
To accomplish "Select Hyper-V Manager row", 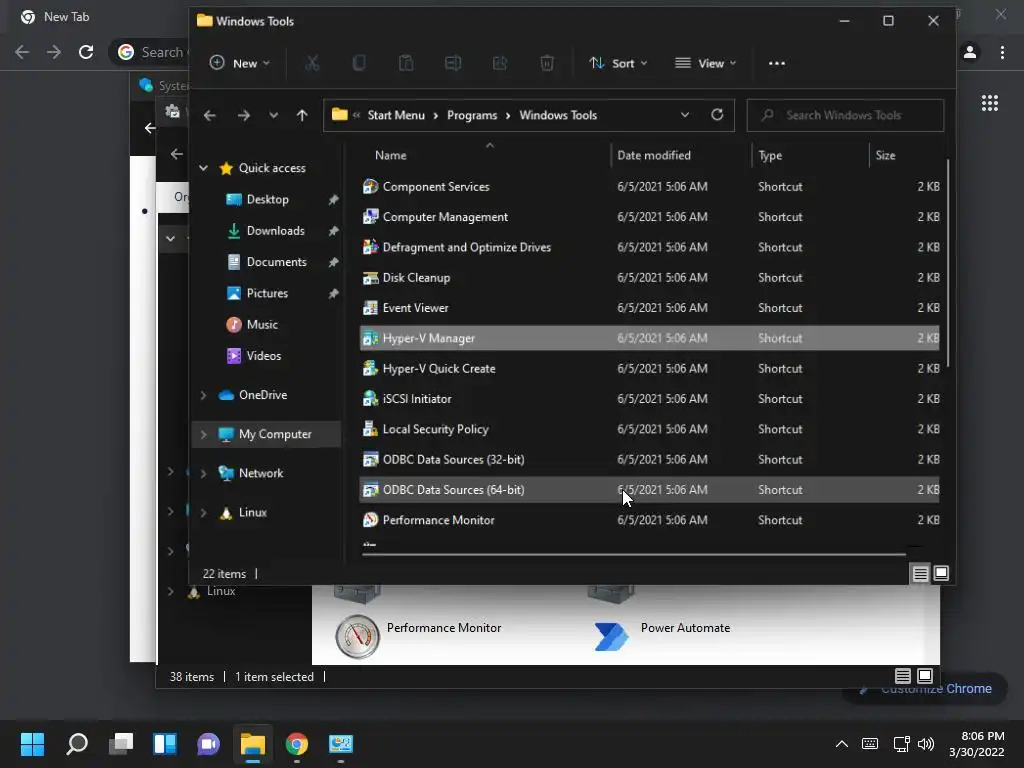I will tap(649, 338).
